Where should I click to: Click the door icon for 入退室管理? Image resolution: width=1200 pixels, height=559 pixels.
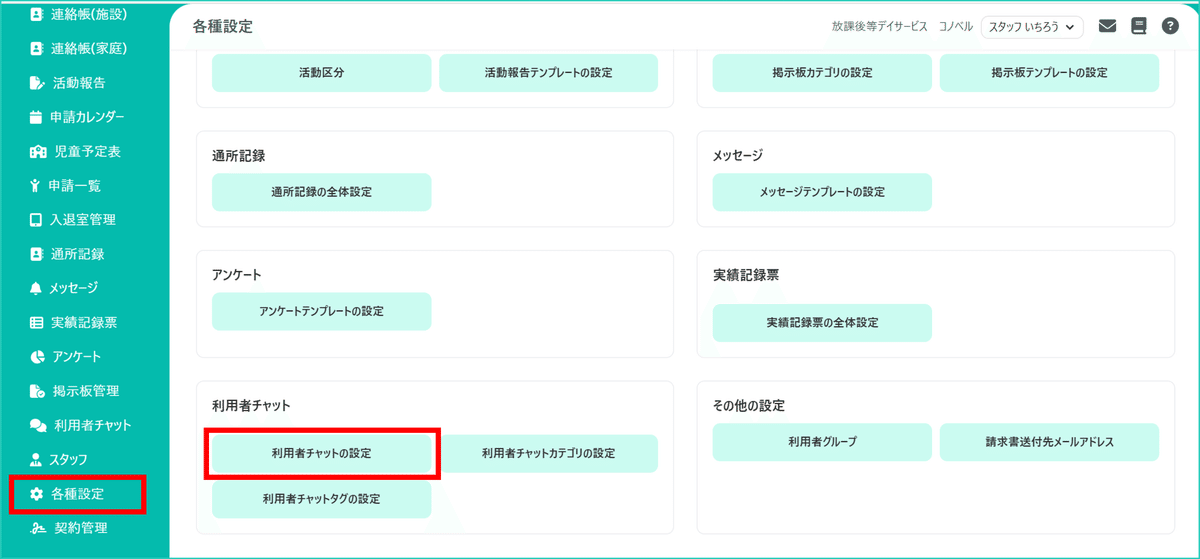point(37,220)
